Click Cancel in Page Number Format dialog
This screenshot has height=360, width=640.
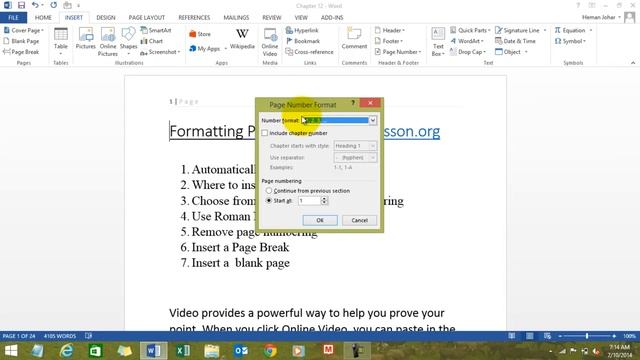360,220
